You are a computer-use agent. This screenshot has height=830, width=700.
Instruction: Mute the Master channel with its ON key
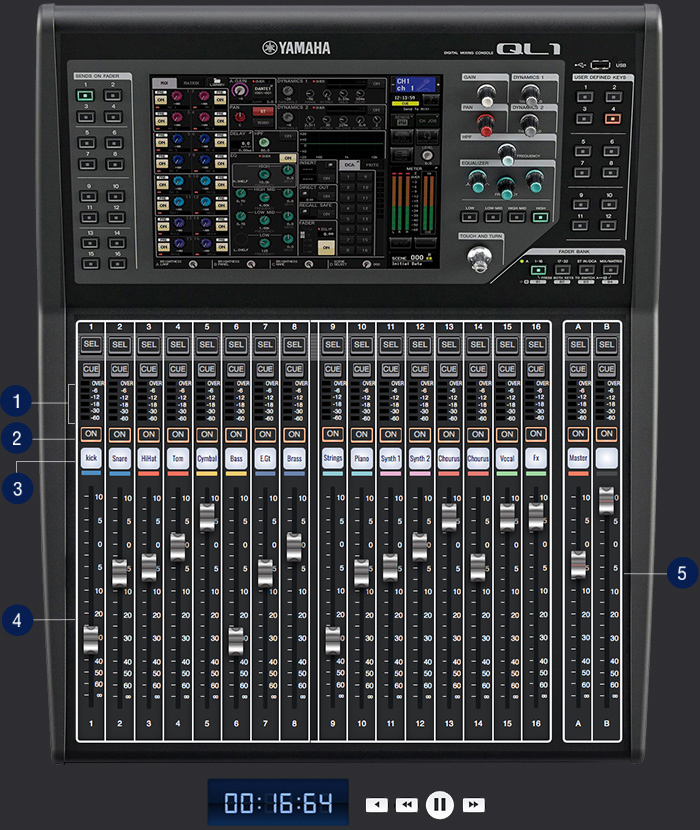coord(578,435)
